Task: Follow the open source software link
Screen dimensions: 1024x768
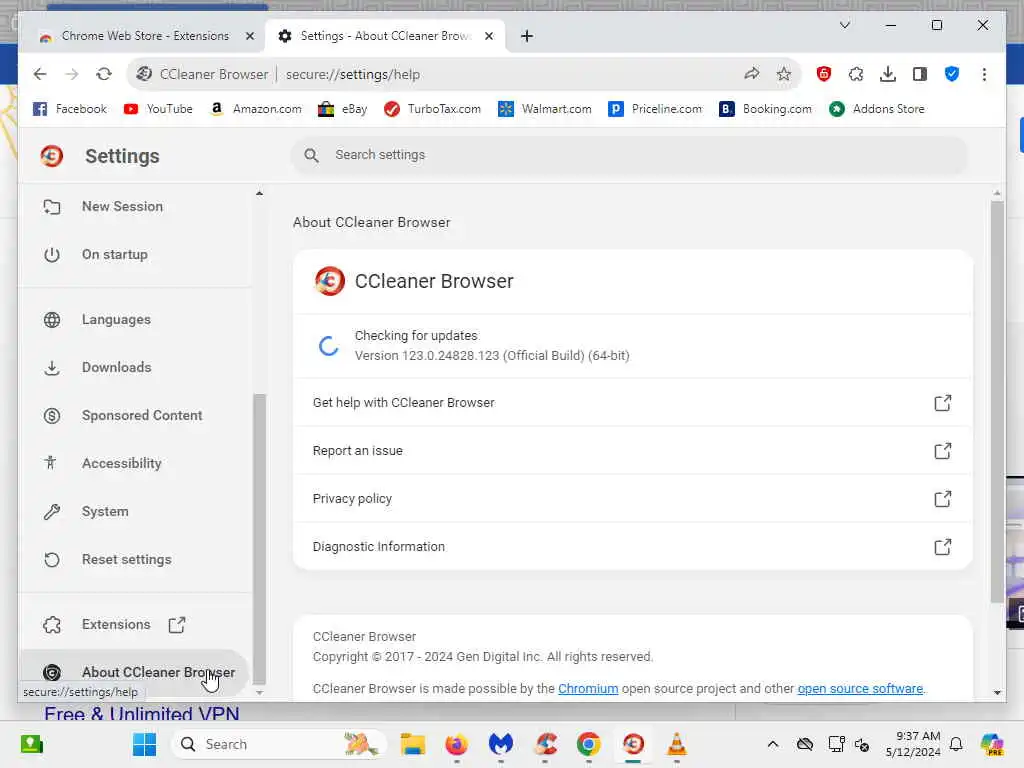Action: click(860, 688)
